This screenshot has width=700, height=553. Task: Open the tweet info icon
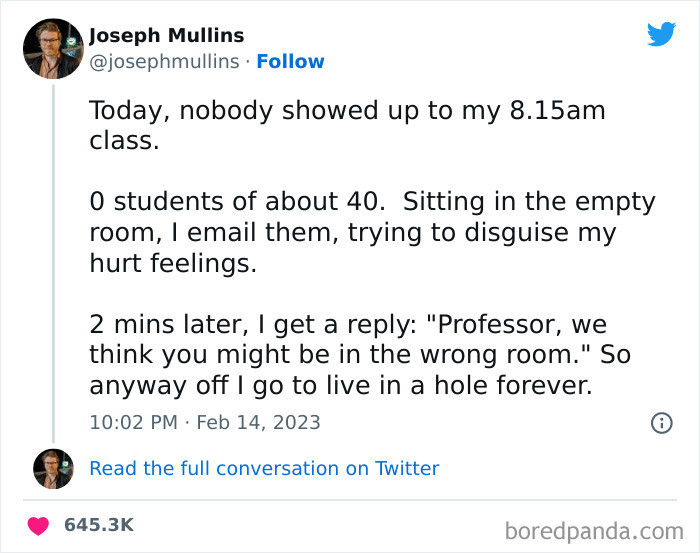[x=661, y=423]
